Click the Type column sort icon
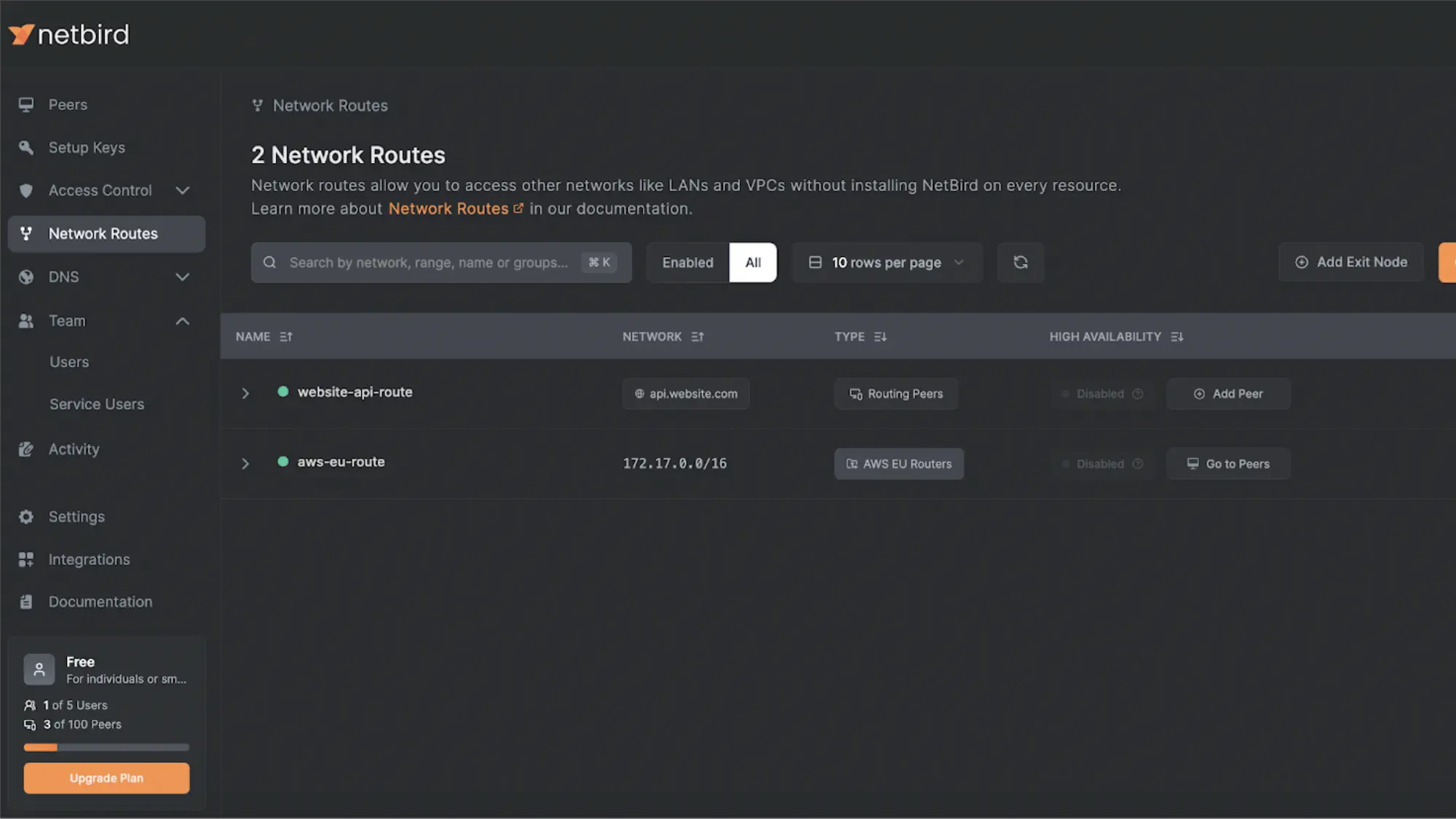1456x819 pixels. click(880, 336)
